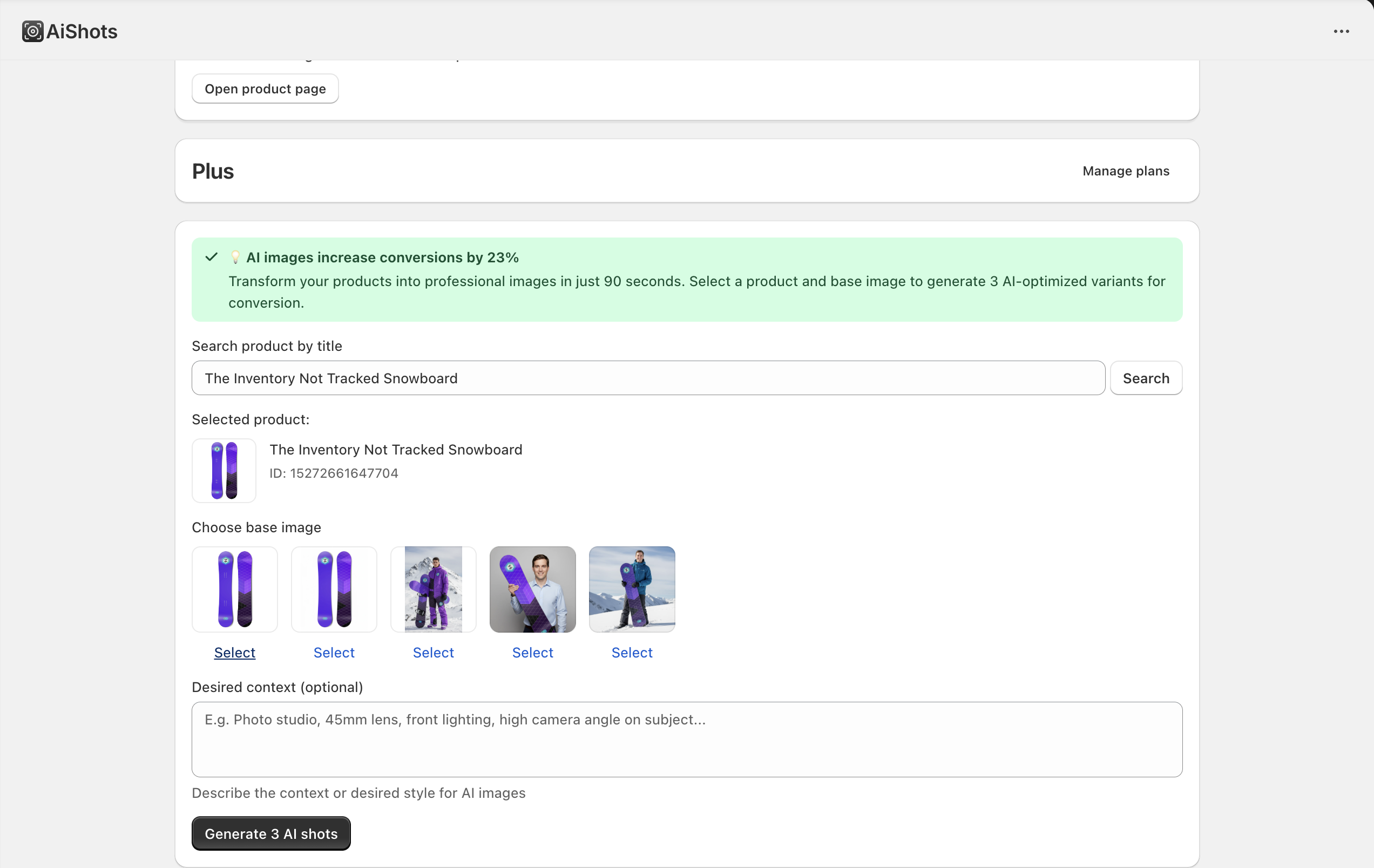Click the first base image of two snowboards
This screenshot has height=868, width=1374.
click(234, 589)
